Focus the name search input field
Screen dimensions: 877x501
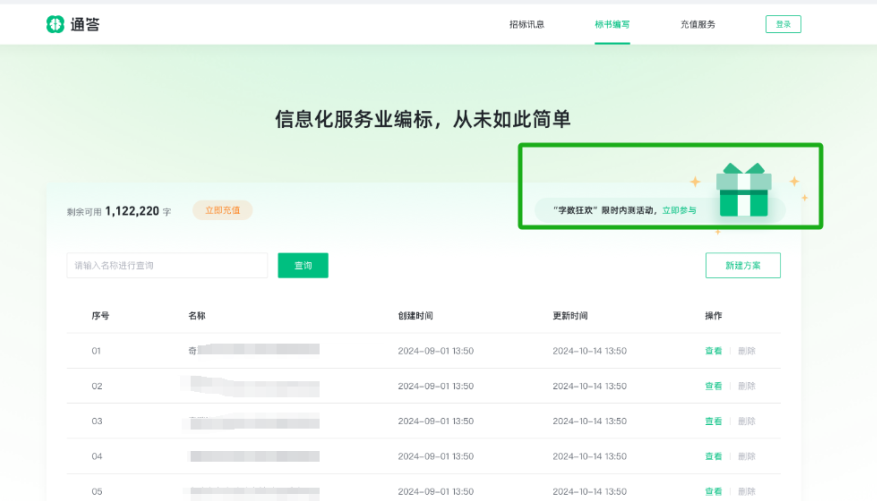coord(167,265)
